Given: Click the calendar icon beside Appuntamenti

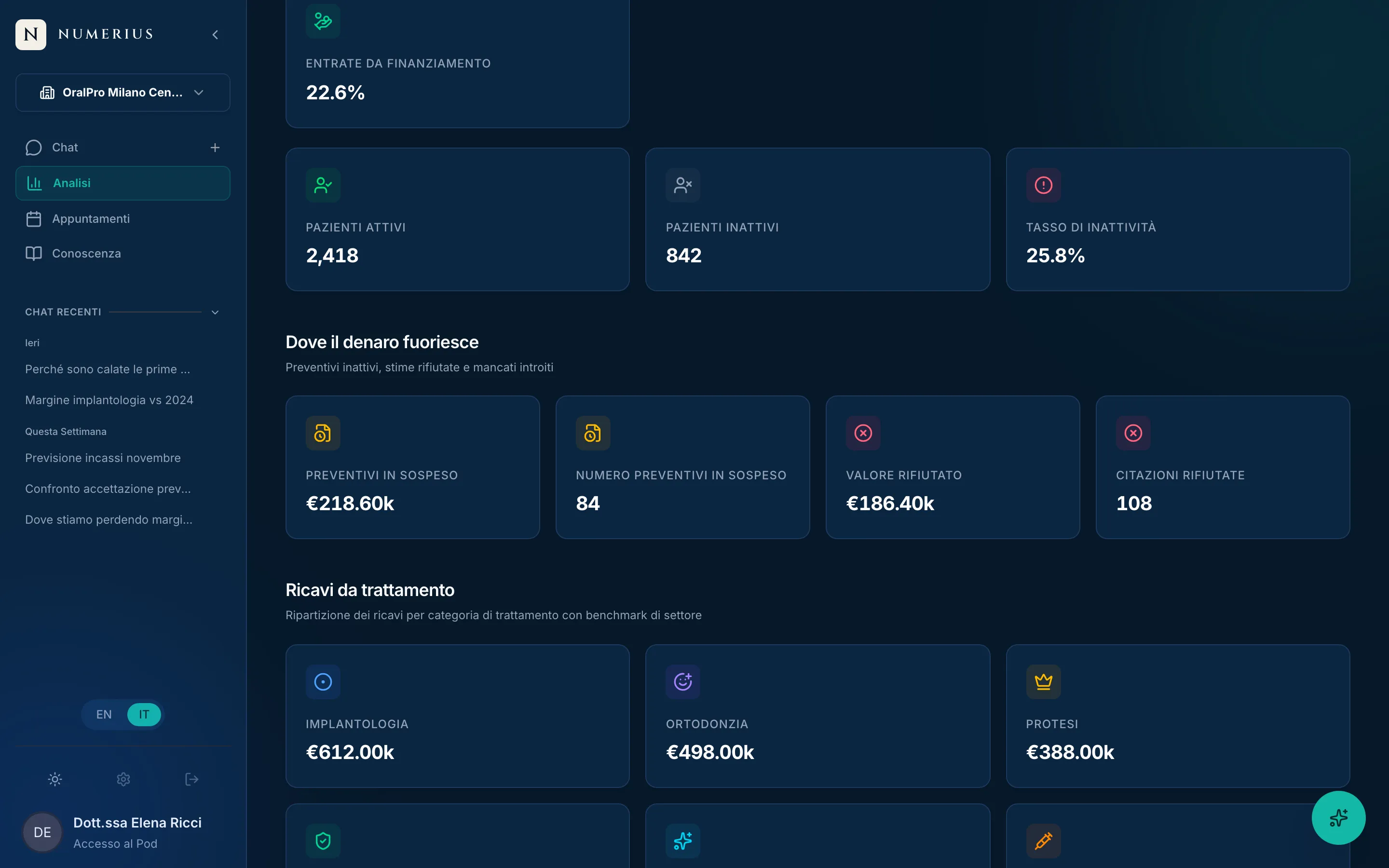Looking at the screenshot, I should point(34,219).
